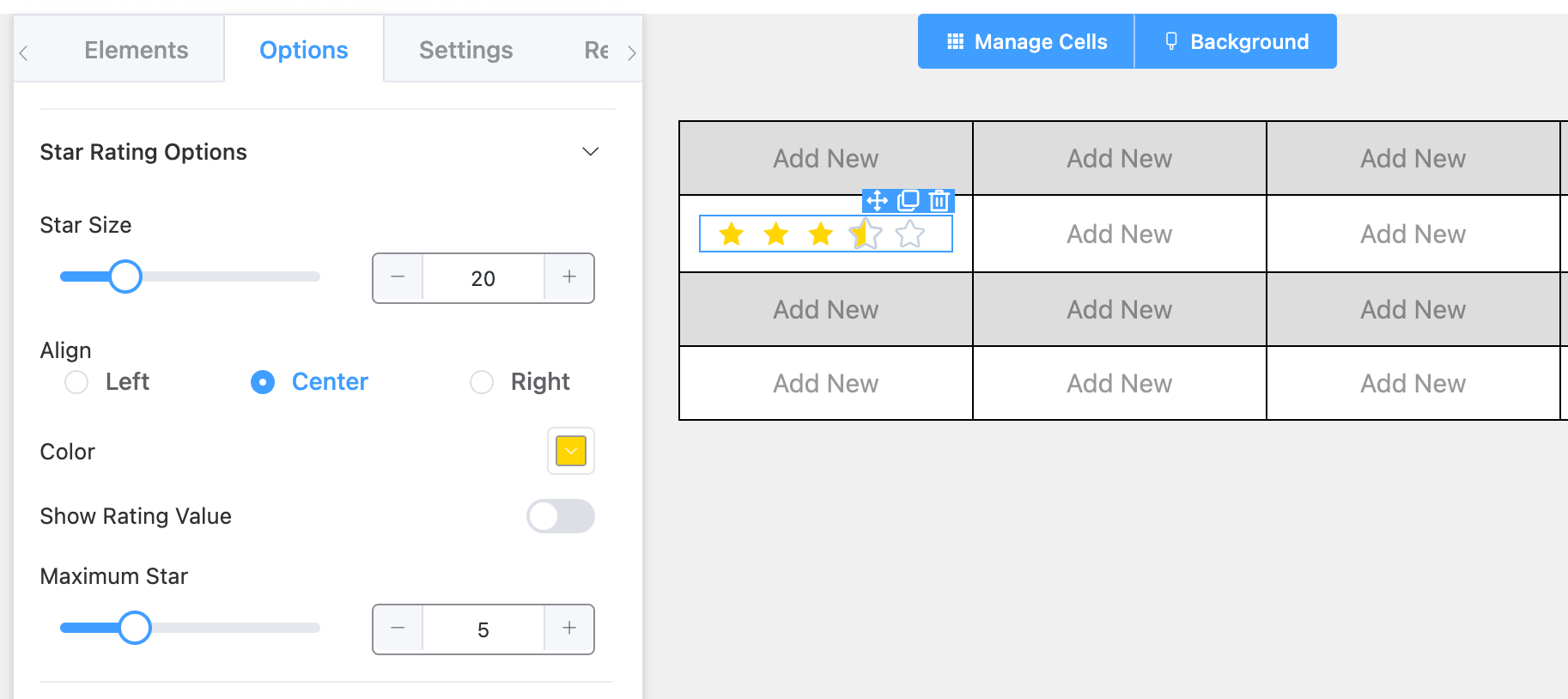This screenshot has width=1568, height=699.
Task: Select the Right alignment radio button
Action: click(481, 382)
